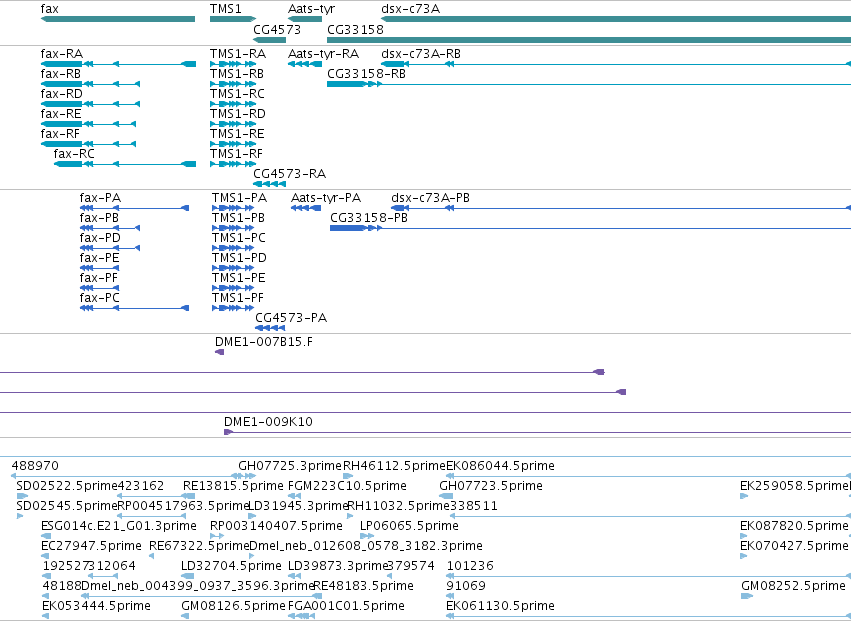851x621 pixels.
Task: Select the EK061130.5prime EST label
Action: tap(500, 606)
